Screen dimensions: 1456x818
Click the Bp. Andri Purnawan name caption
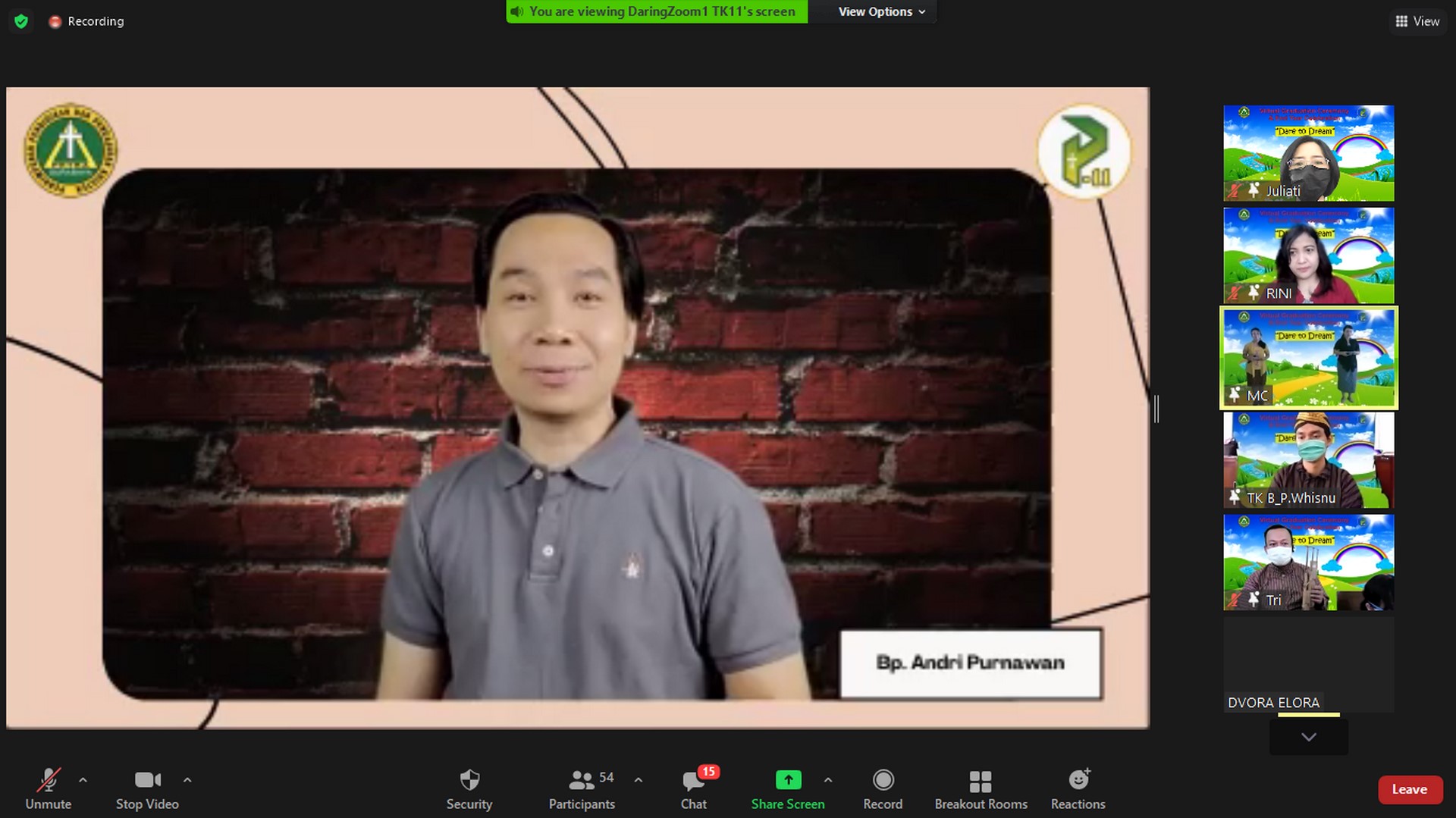click(971, 663)
